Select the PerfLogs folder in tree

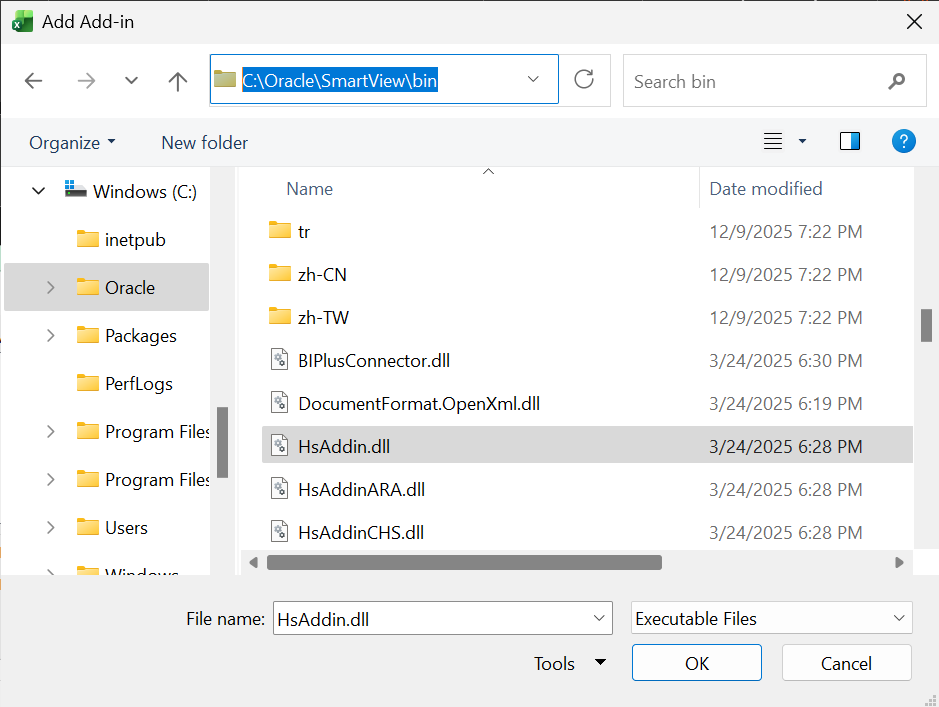(125, 384)
